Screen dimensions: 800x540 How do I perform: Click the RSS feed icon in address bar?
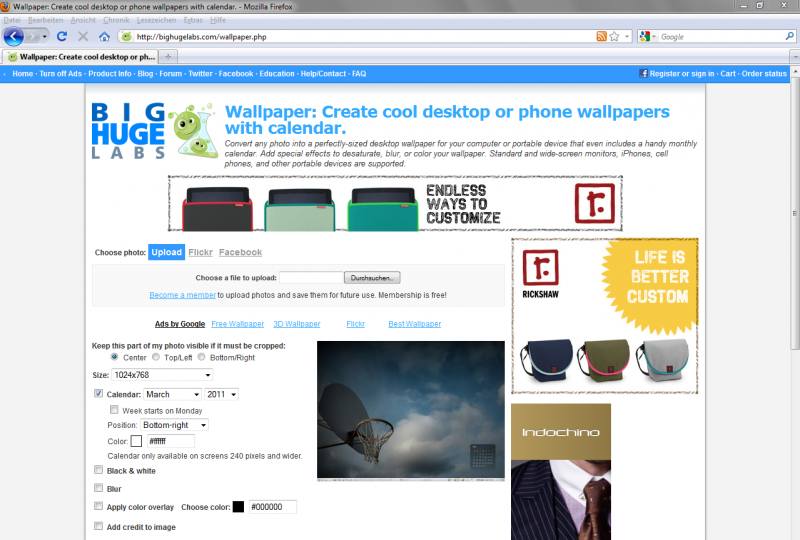(602, 36)
